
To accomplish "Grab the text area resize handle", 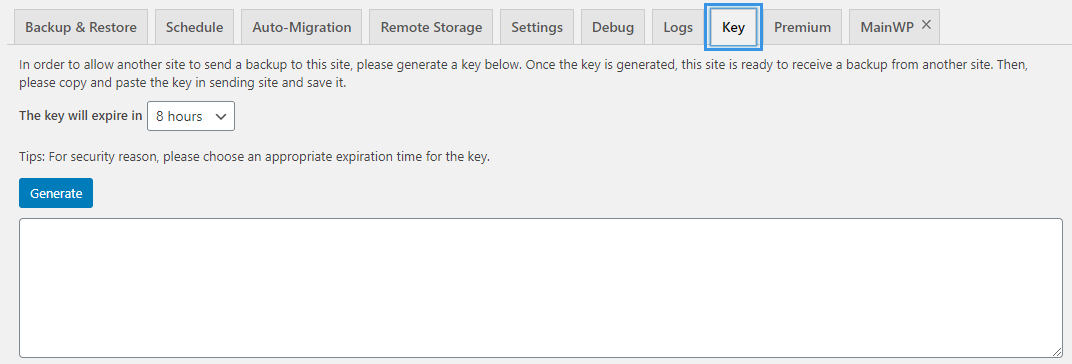I will (x=1057, y=351).
